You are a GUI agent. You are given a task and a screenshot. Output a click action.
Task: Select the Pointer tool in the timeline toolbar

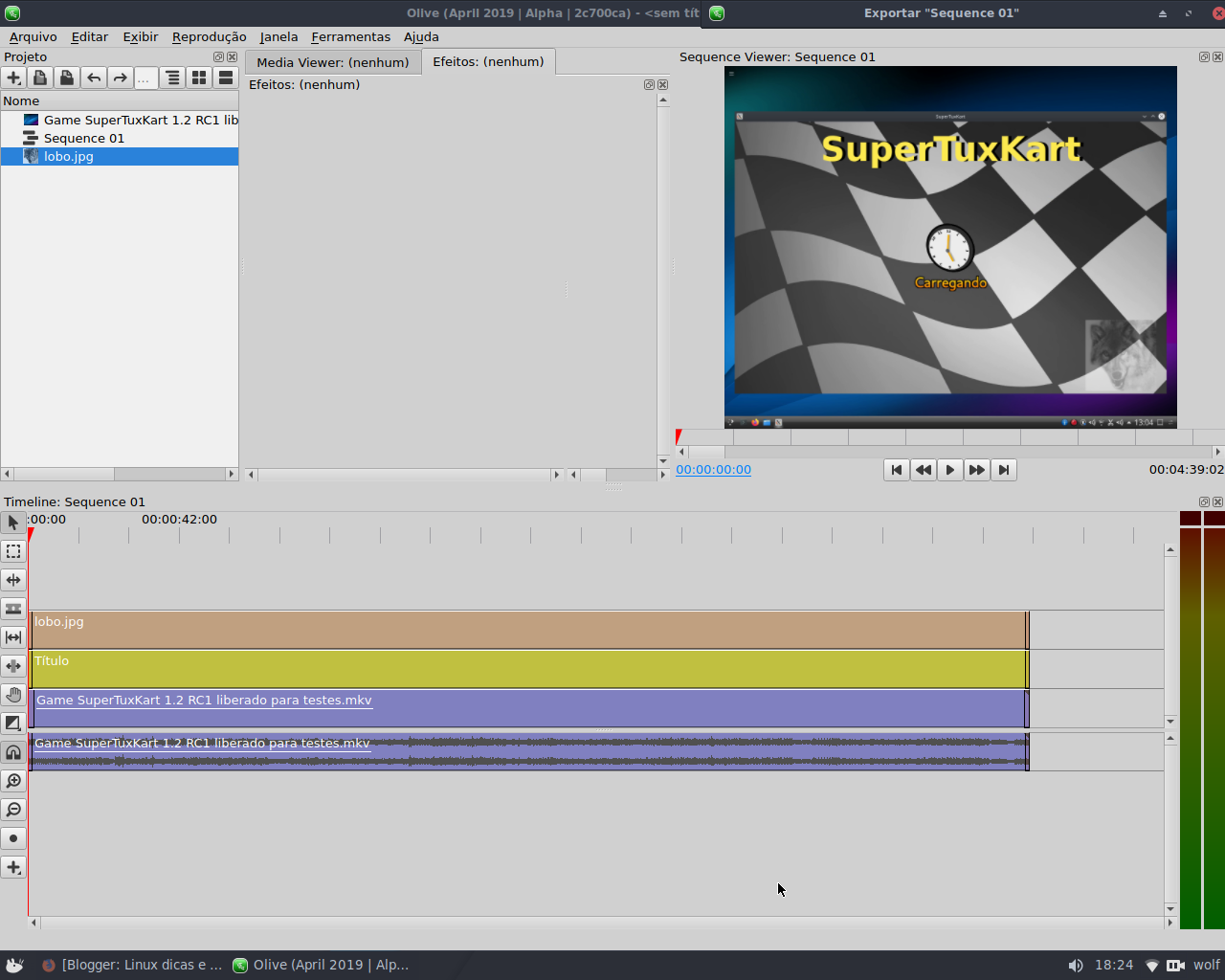(x=13, y=522)
